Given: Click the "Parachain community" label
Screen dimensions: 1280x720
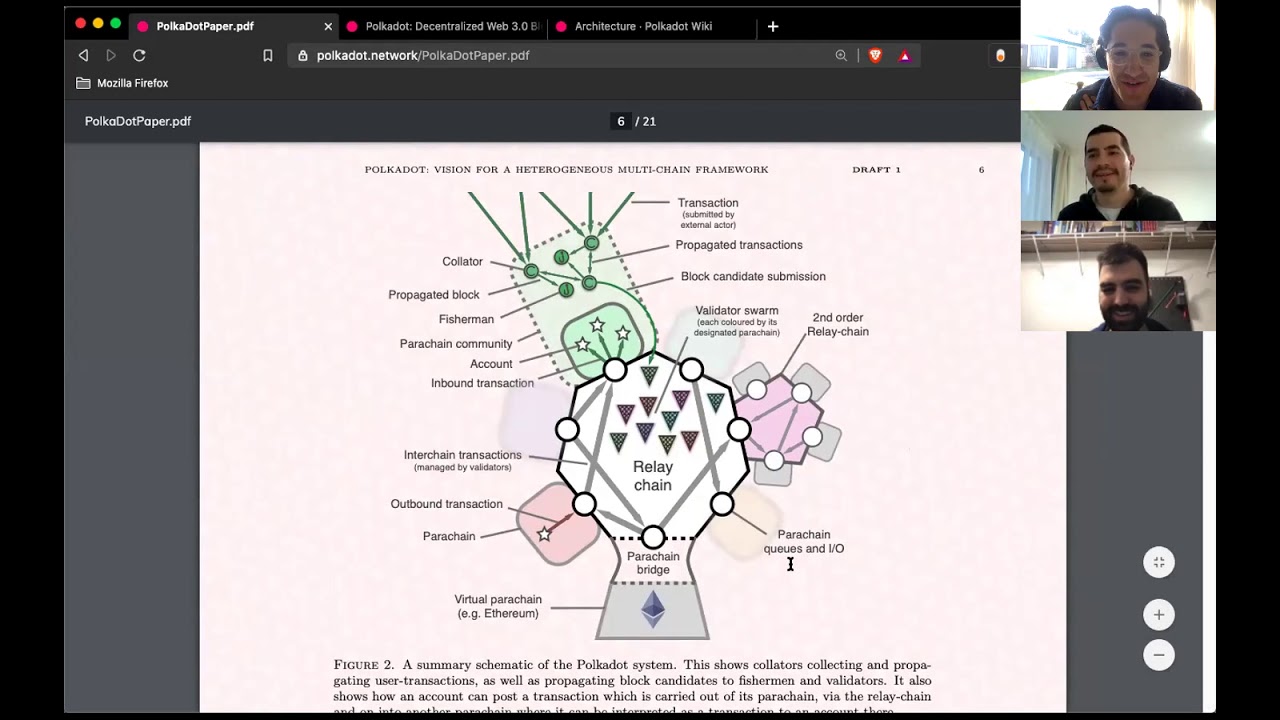Looking at the screenshot, I should pyautogui.click(x=456, y=343).
